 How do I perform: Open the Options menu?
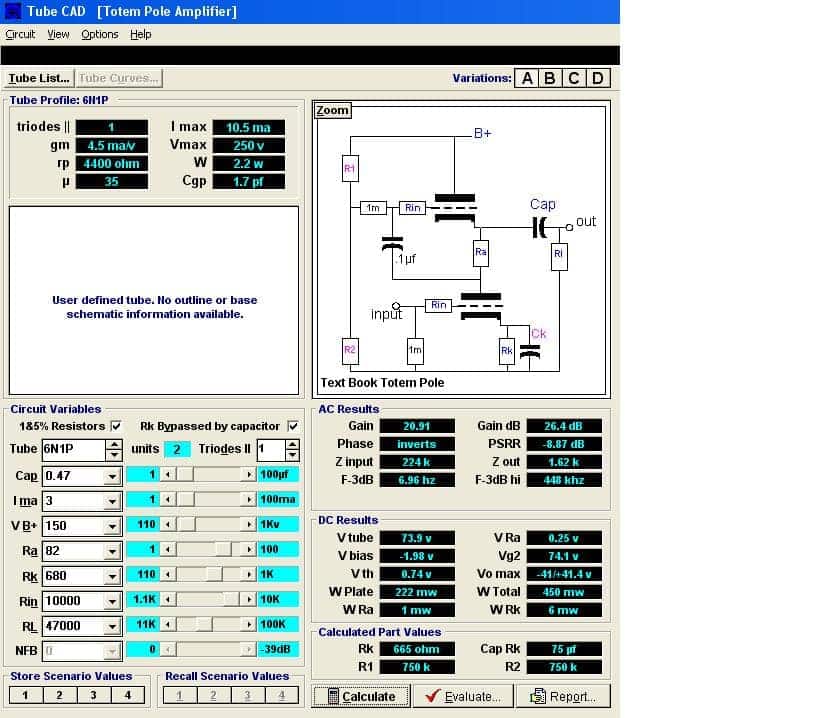(100, 34)
